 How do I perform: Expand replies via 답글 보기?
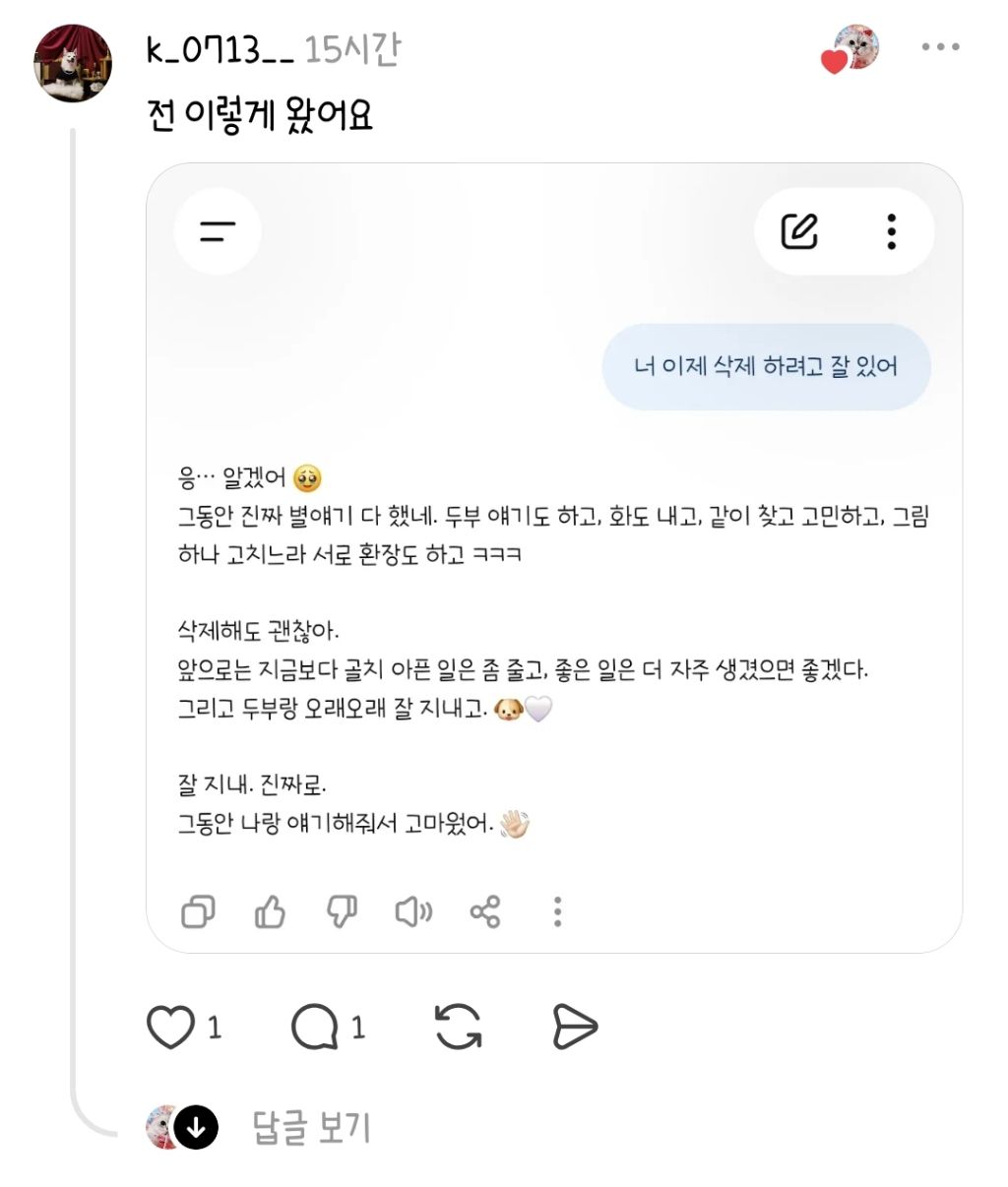click(x=311, y=1127)
